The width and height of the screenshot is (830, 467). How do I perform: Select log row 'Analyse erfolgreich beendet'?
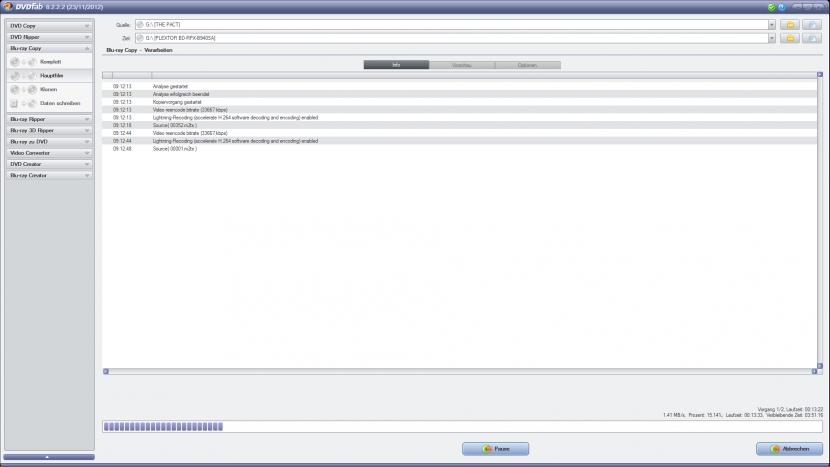pyautogui.click(x=459, y=94)
